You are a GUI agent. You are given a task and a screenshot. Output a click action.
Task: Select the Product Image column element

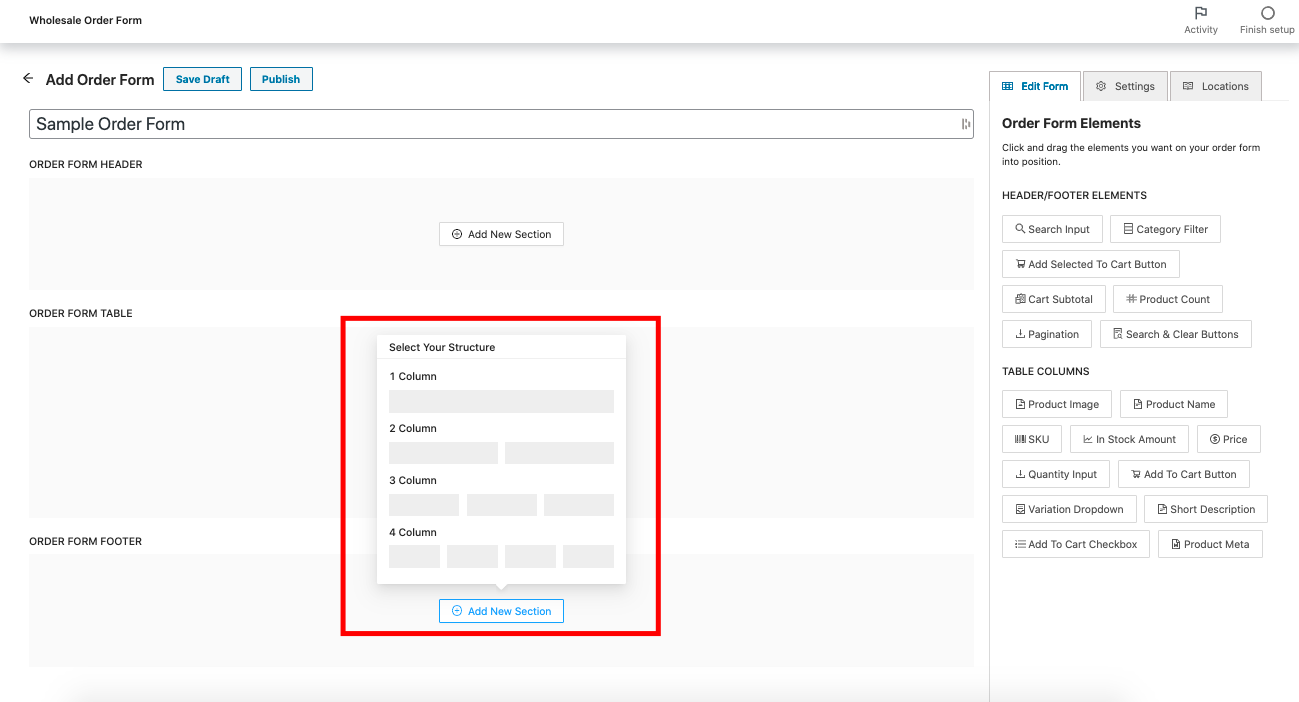(x=1056, y=404)
